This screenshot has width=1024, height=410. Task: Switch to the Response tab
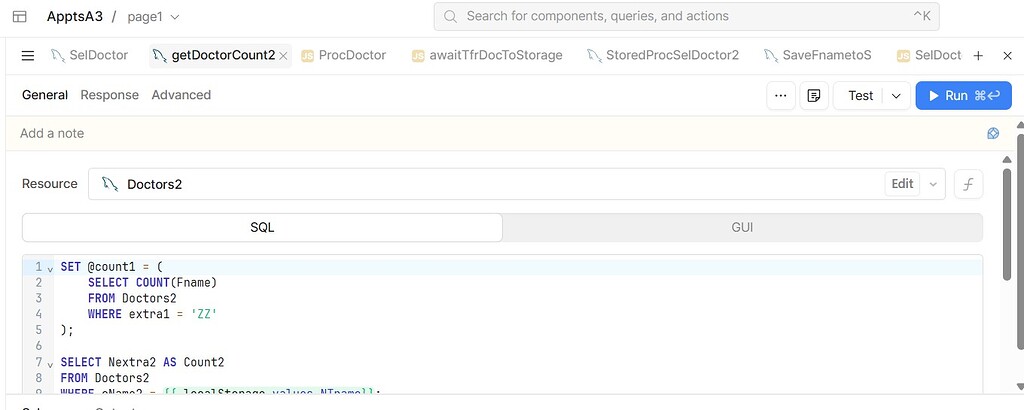coord(110,95)
